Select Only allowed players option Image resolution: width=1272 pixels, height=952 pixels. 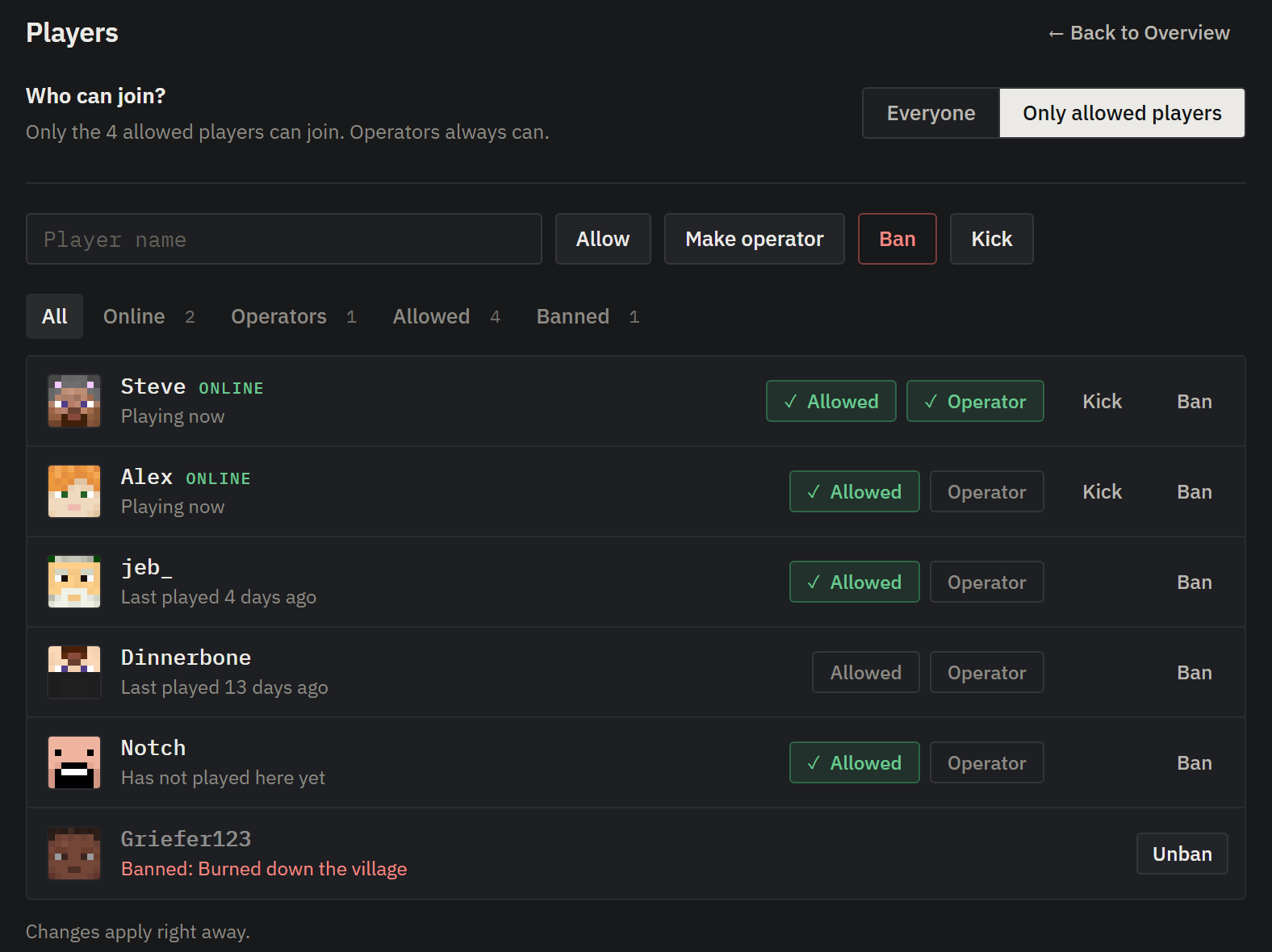click(1122, 113)
